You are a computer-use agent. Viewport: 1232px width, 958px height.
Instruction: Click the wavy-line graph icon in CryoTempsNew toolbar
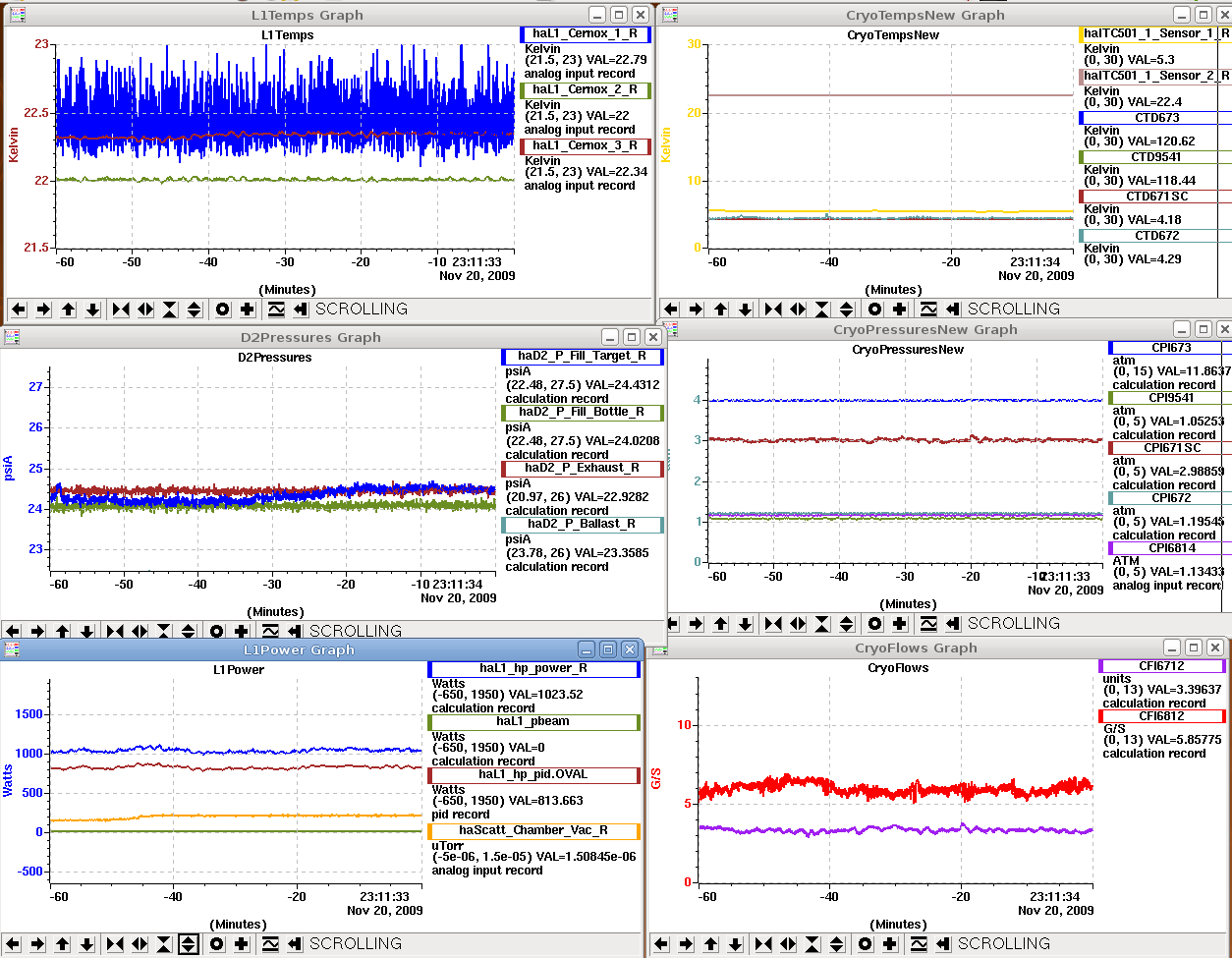928,309
